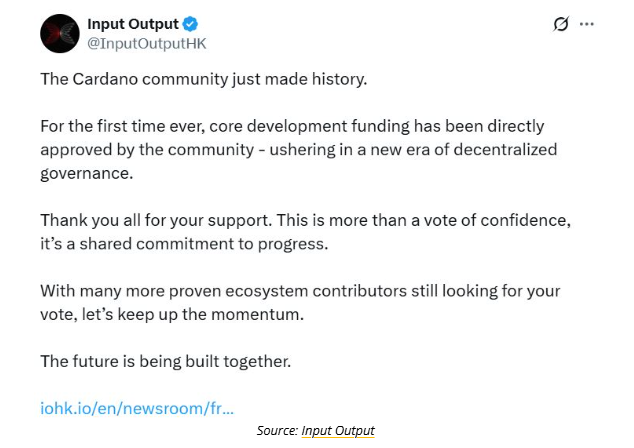Visit the @InputOutputHK handle

(x=148, y=44)
